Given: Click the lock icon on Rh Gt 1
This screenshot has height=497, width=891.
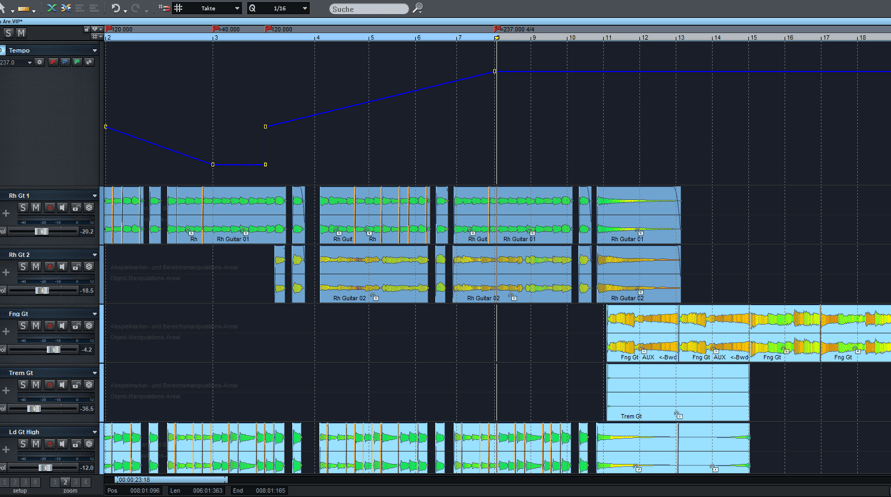Looking at the screenshot, I should coord(76,208).
